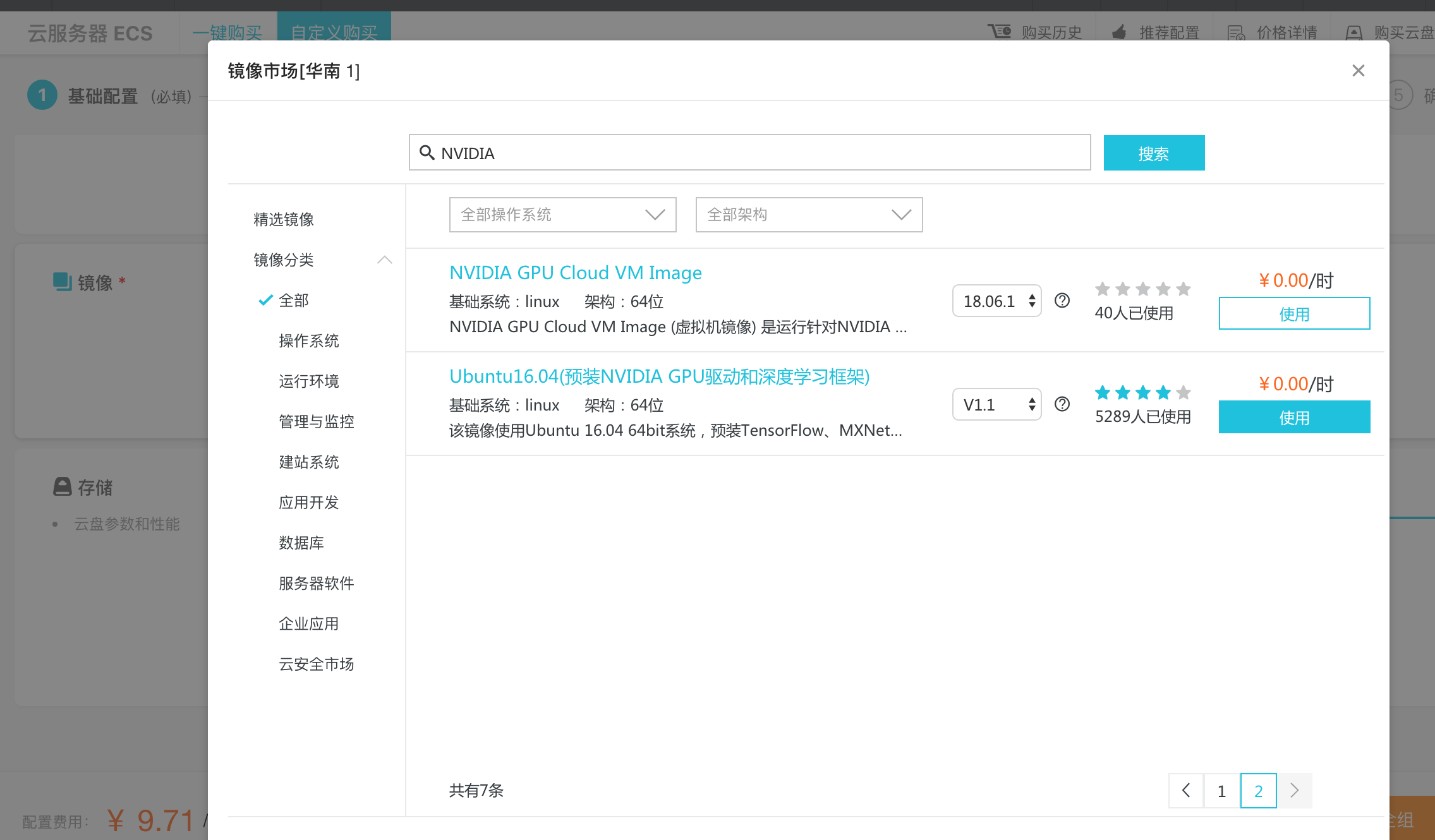Select the 管理与监控 category
This screenshot has height=840, width=1435.
click(x=317, y=421)
